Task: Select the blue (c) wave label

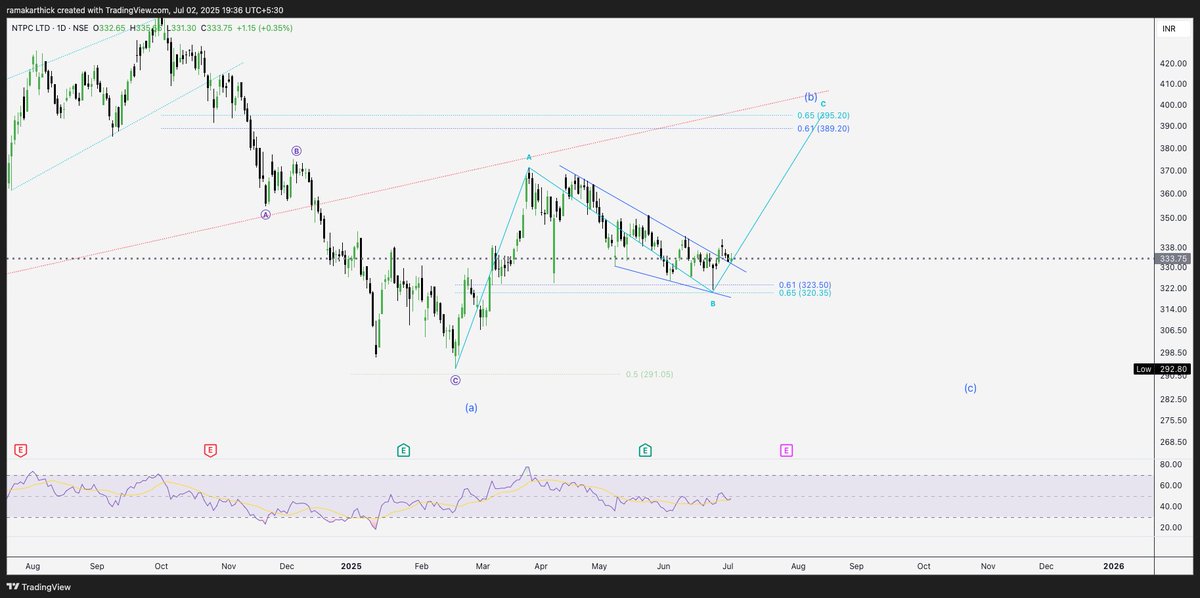Action: tap(970, 388)
